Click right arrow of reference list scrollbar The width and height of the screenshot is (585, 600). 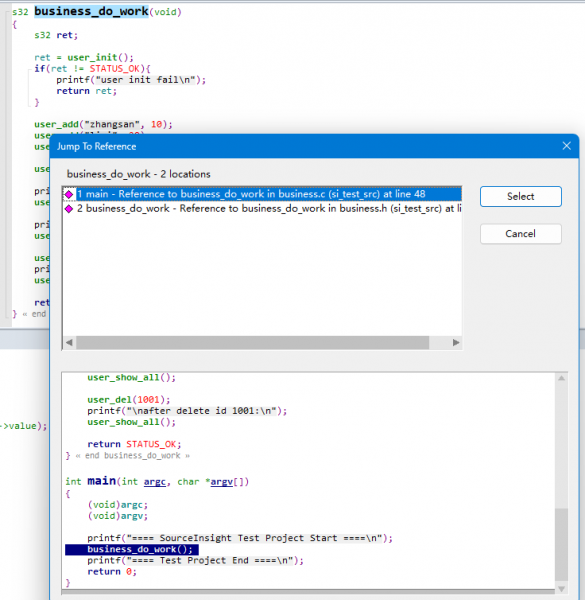coord(455,342)
